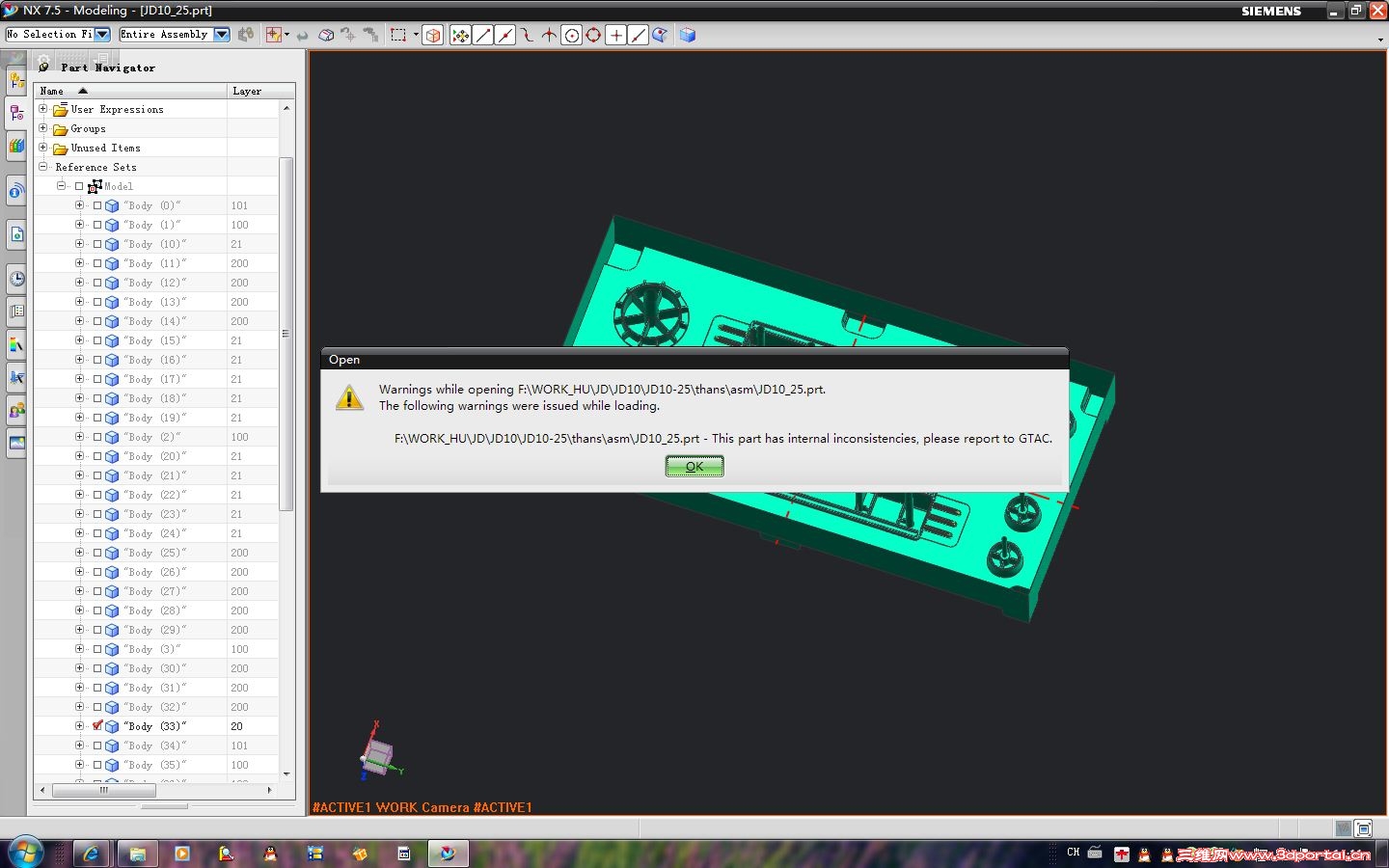1389x868 pixels.
Task: Check the "Body (35)" checkbox
Action: (97, 765)
